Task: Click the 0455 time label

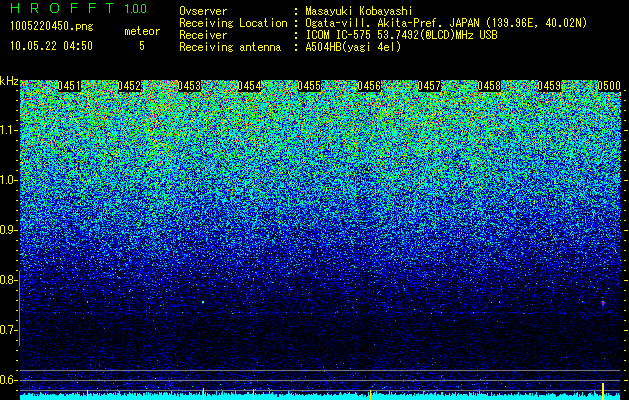Action: coord(309,86)
